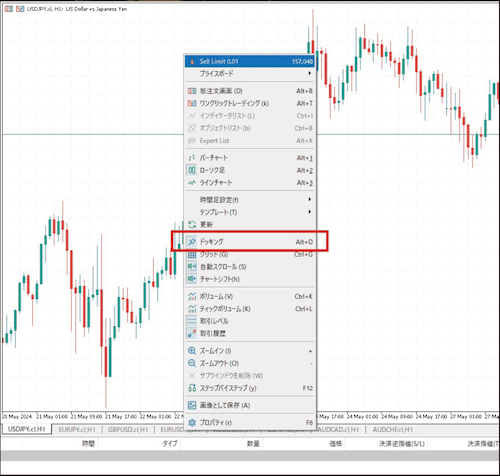500x476 pixels.
Task: Click the 更新 refresh icon
Action: click(x=192, y=225)
